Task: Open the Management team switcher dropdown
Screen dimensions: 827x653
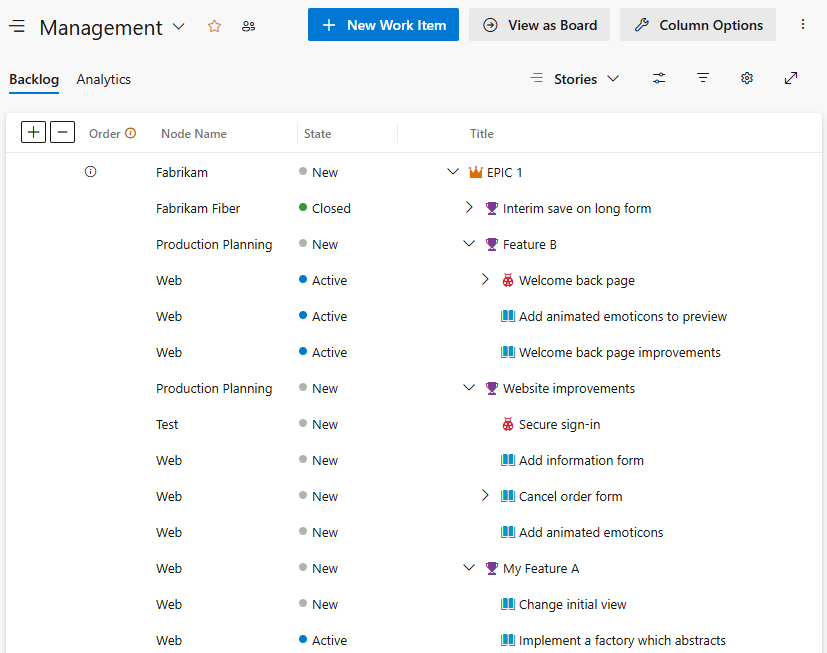Action: coord(178,27)
